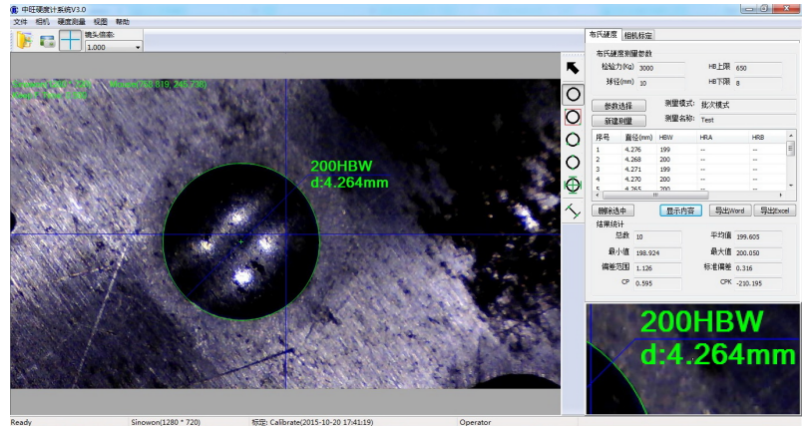This screenshot has width=810, height=426.
Task: Select the first circle measurement tool
Action: click(573, 93)
